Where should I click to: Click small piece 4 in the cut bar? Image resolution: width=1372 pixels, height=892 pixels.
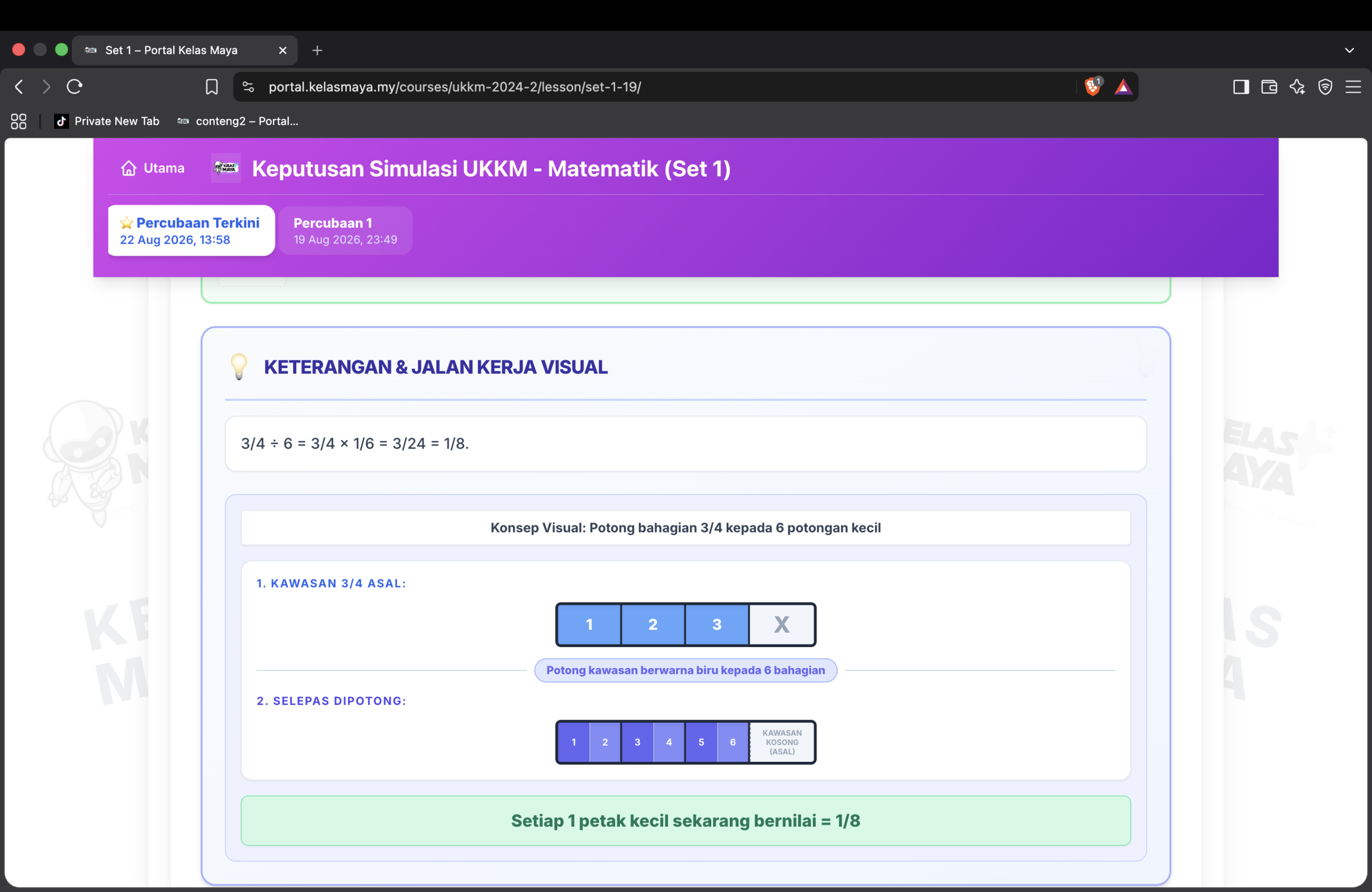coord(669,742)
